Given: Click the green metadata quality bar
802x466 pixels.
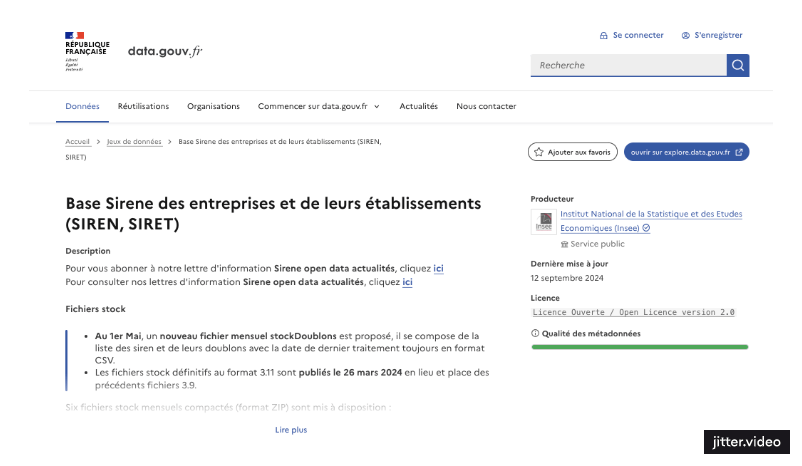Looking at the screenshot, I should point(640,347).
